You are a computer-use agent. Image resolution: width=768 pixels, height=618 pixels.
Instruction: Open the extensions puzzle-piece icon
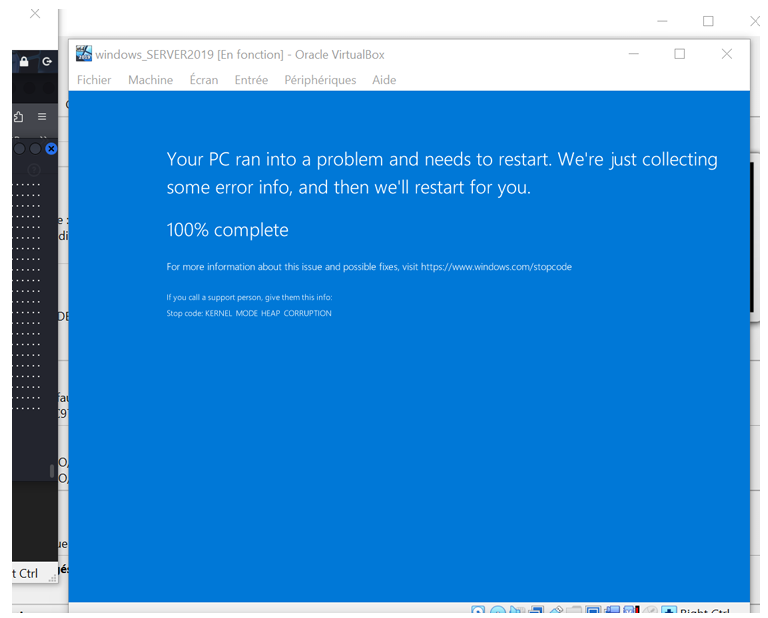click(x=19, y=117)
